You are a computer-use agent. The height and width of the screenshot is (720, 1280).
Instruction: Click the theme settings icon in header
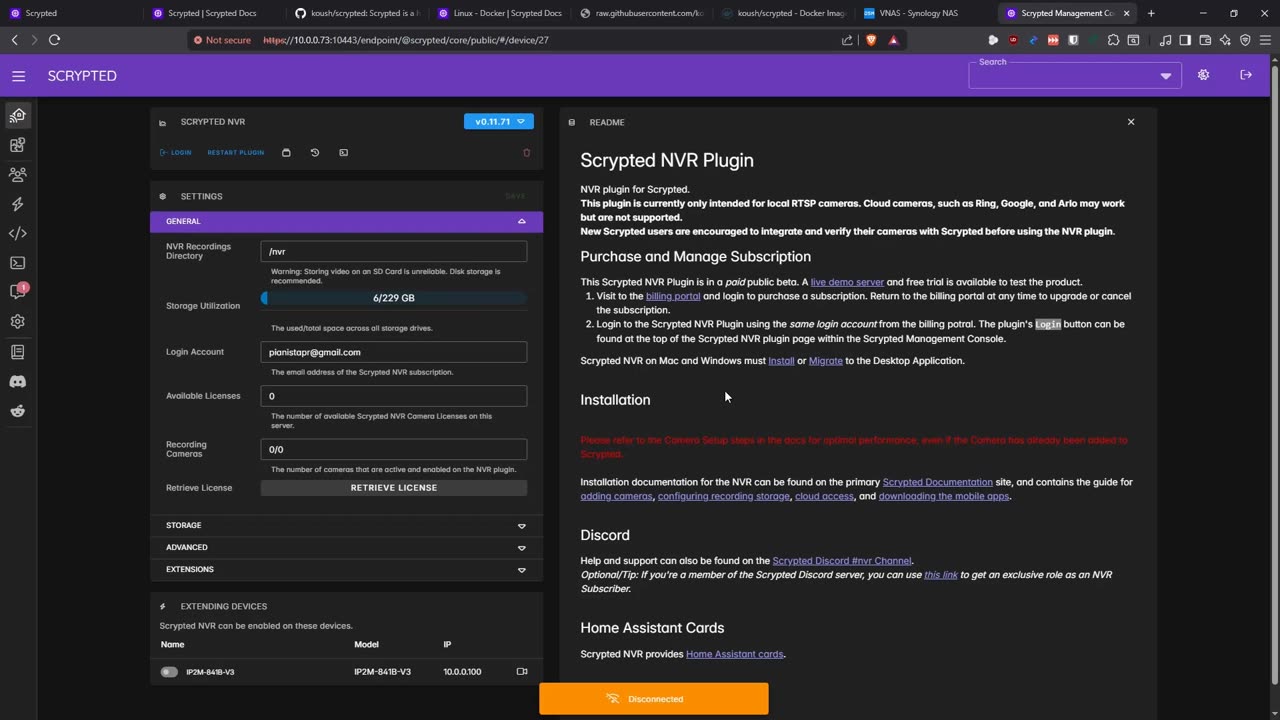pos(1203,75)
